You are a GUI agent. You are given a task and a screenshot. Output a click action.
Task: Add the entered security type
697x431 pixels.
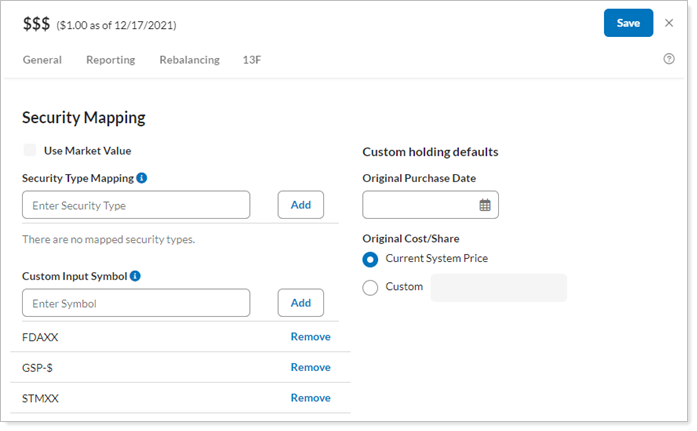pos(301,205)
